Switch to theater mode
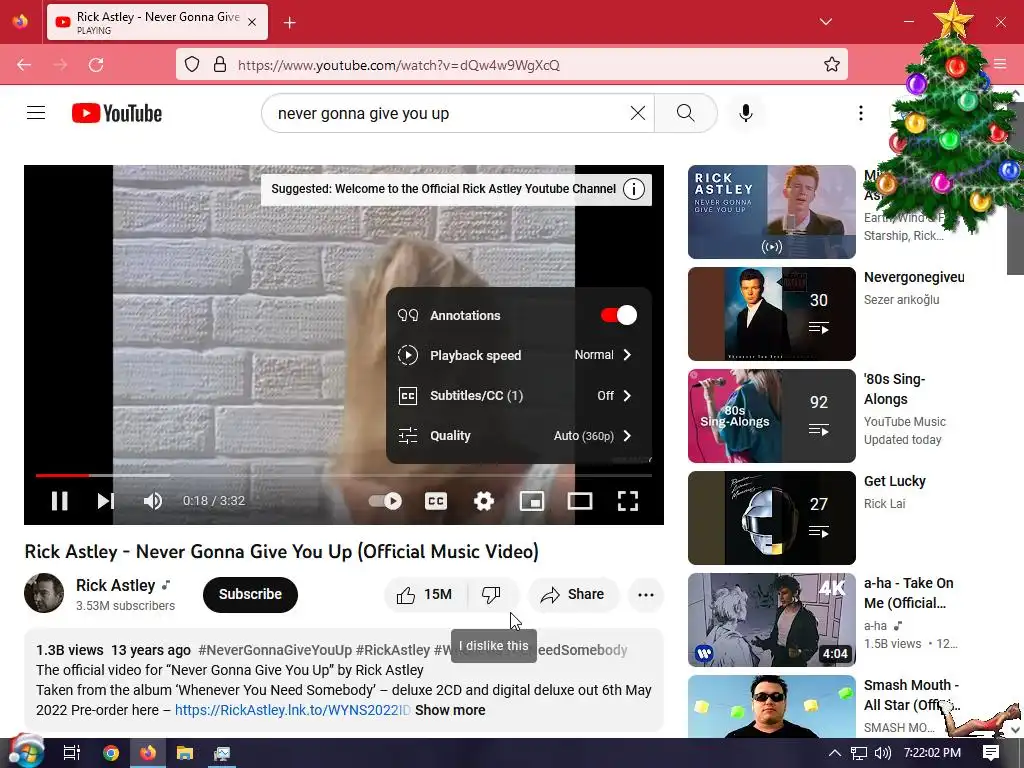1024x768 pixels. pyautogui.click(x=580, y=501)
